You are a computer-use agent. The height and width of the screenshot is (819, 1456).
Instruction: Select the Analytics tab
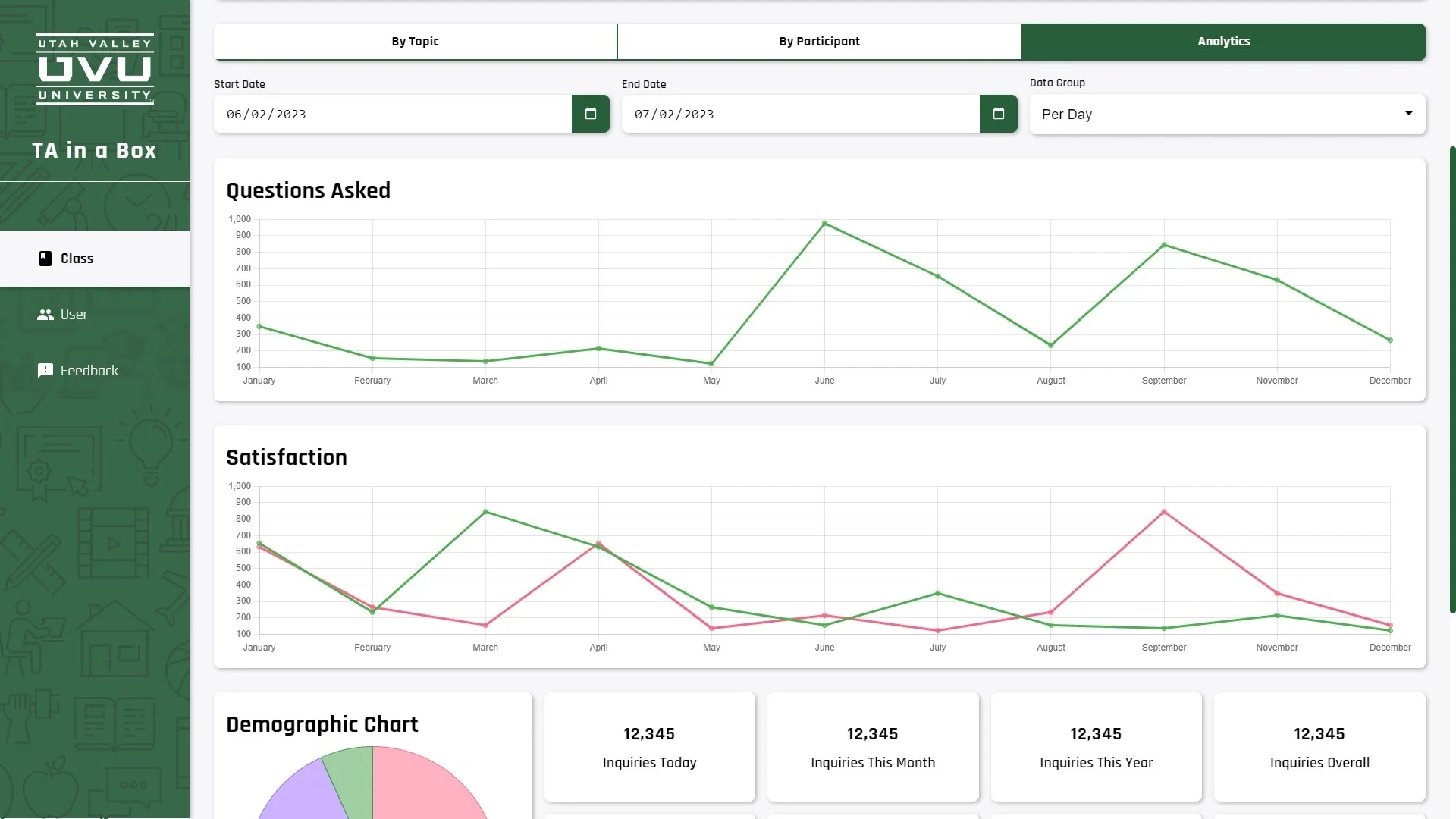click(1223, 42)
